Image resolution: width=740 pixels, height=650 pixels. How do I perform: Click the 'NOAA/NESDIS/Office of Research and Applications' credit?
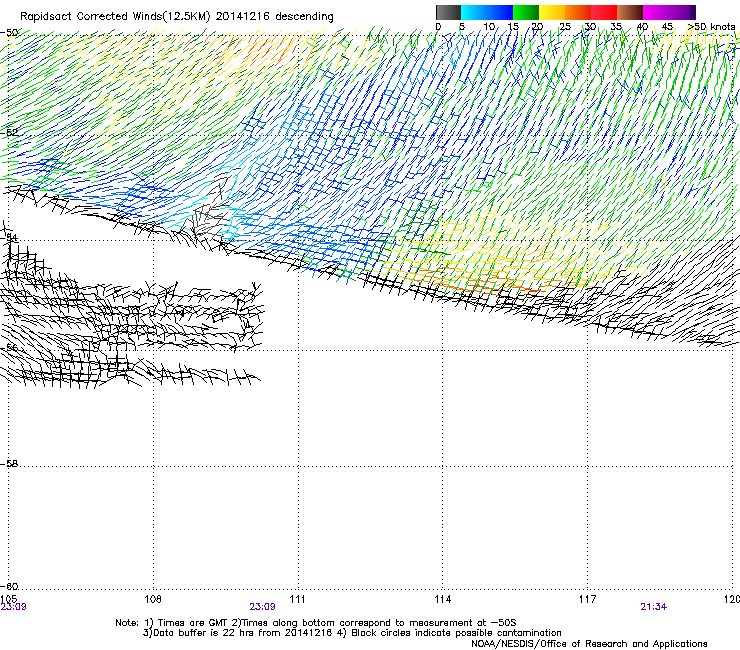pyautogui.click(x=589, y=644)
